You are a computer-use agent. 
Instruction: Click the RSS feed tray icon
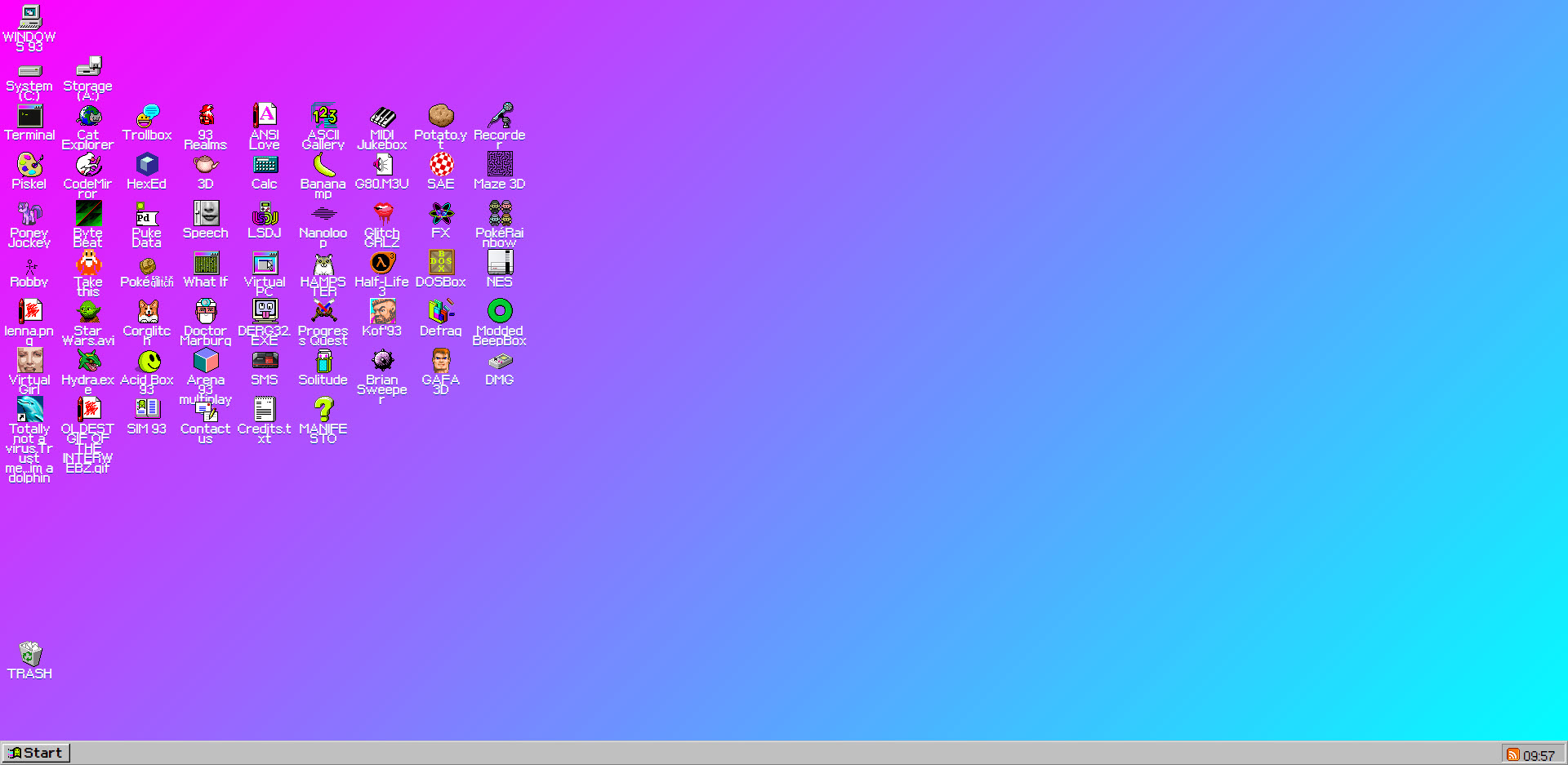[1512, 754]
